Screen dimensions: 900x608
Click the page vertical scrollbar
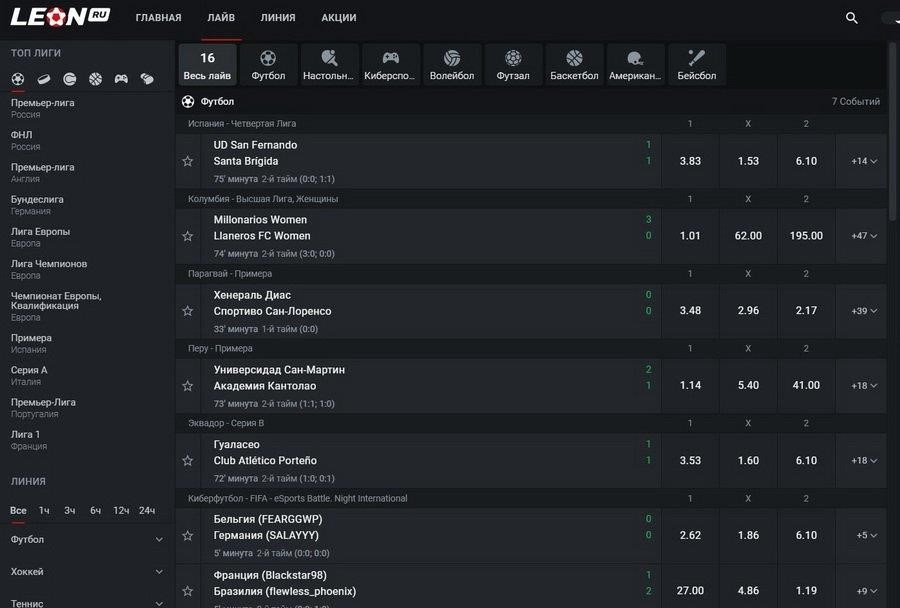[892, 132]
